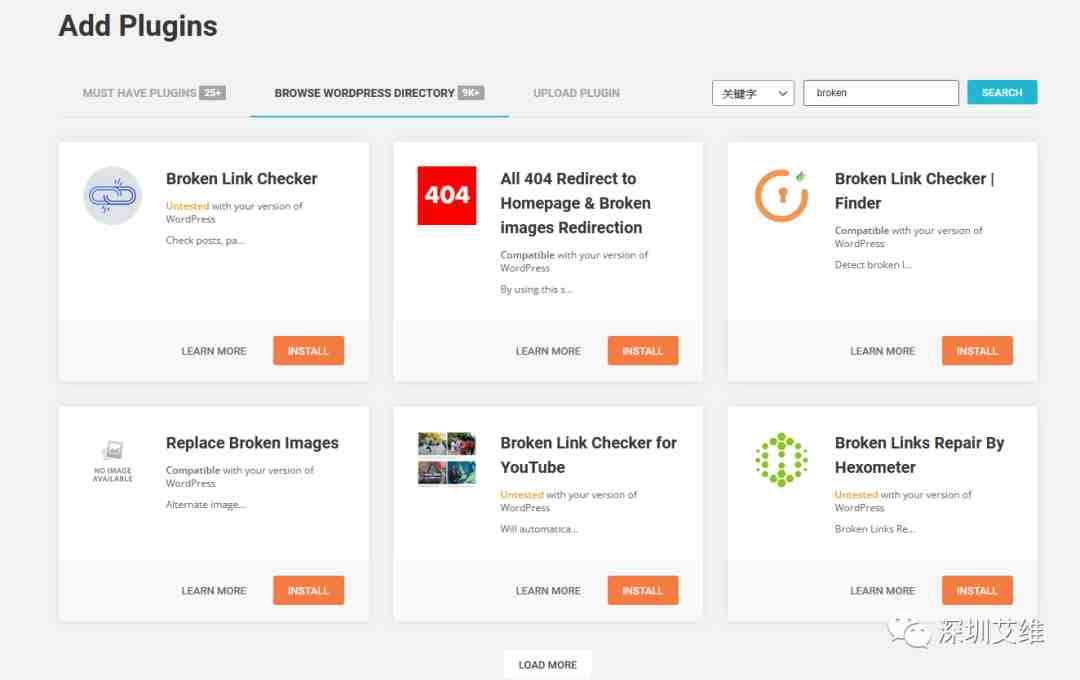This screenshot has height=680, width=1080.
Task: Switch to Browse WordPress Directory tab
Action: (x=379, y=93)
